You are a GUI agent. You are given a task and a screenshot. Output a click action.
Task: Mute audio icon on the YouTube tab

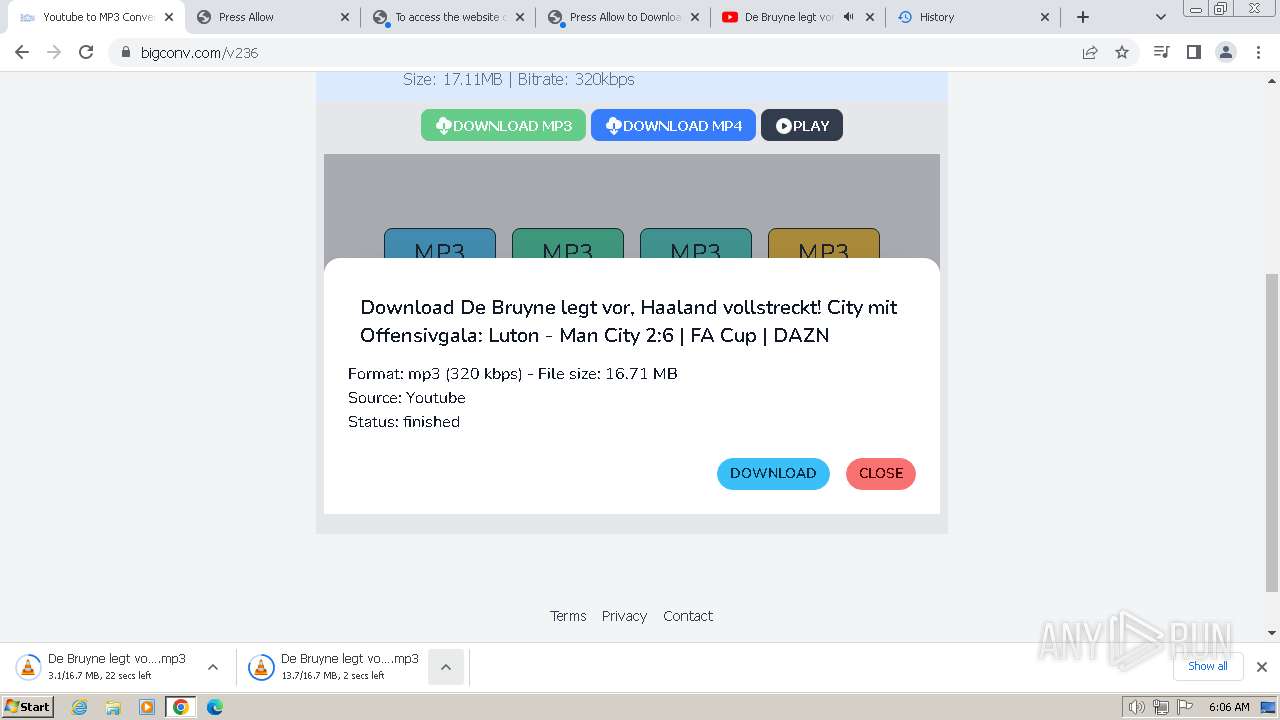pyautogui.click(x=848, y=17)
